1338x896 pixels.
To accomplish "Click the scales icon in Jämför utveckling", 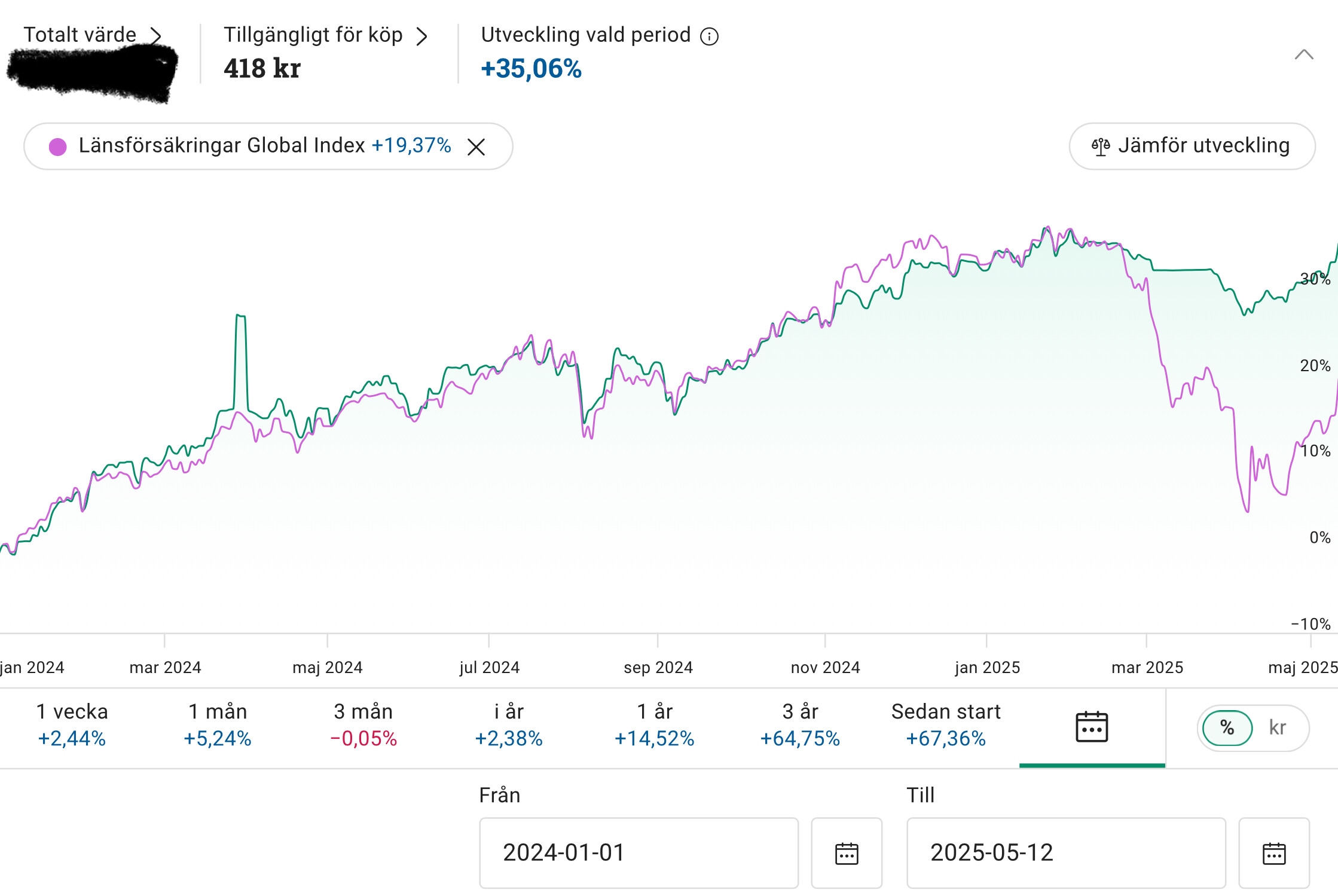I will (x=1101, y=146).
